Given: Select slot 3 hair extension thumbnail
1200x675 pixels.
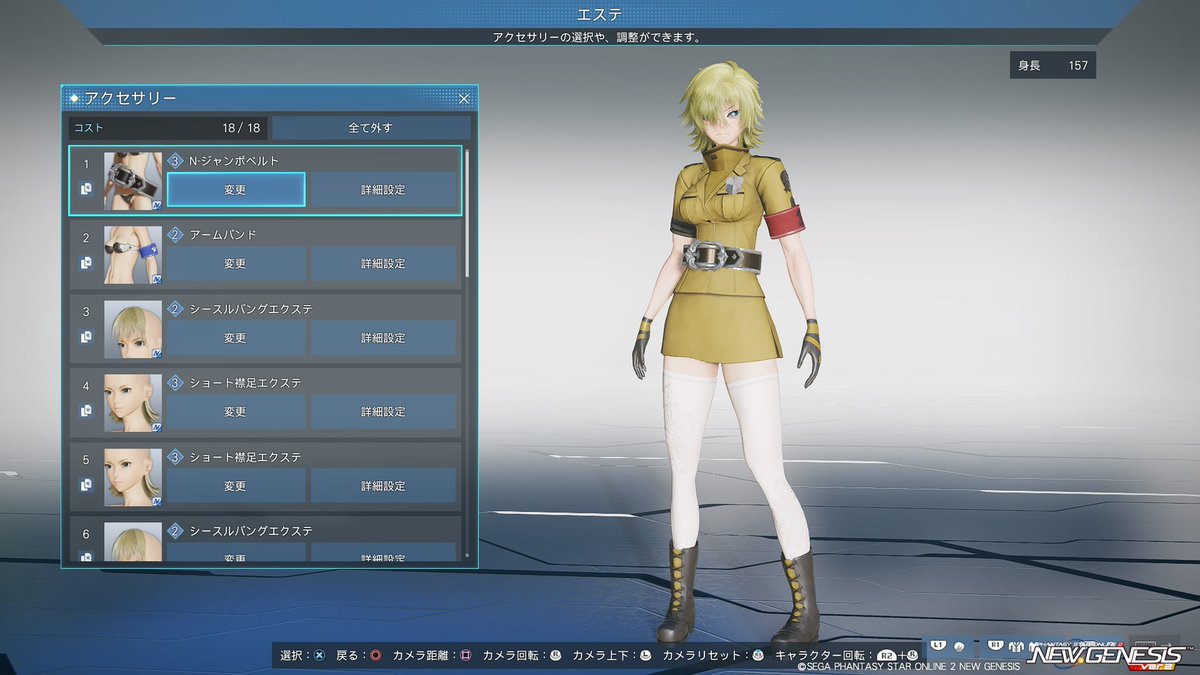Looking at the screenshot, I should point(133,329).
